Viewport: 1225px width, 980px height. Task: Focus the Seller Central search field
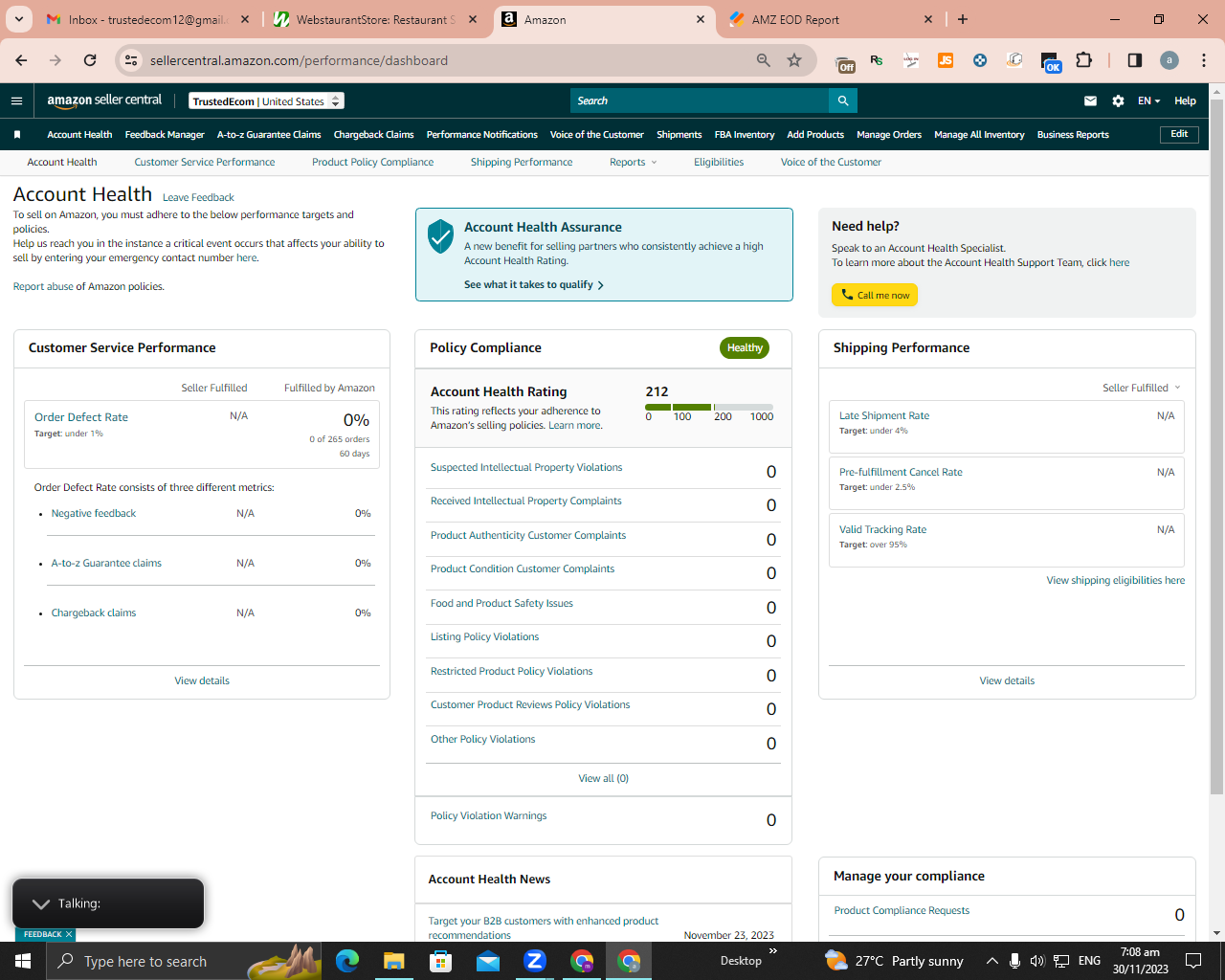(700, 100)
